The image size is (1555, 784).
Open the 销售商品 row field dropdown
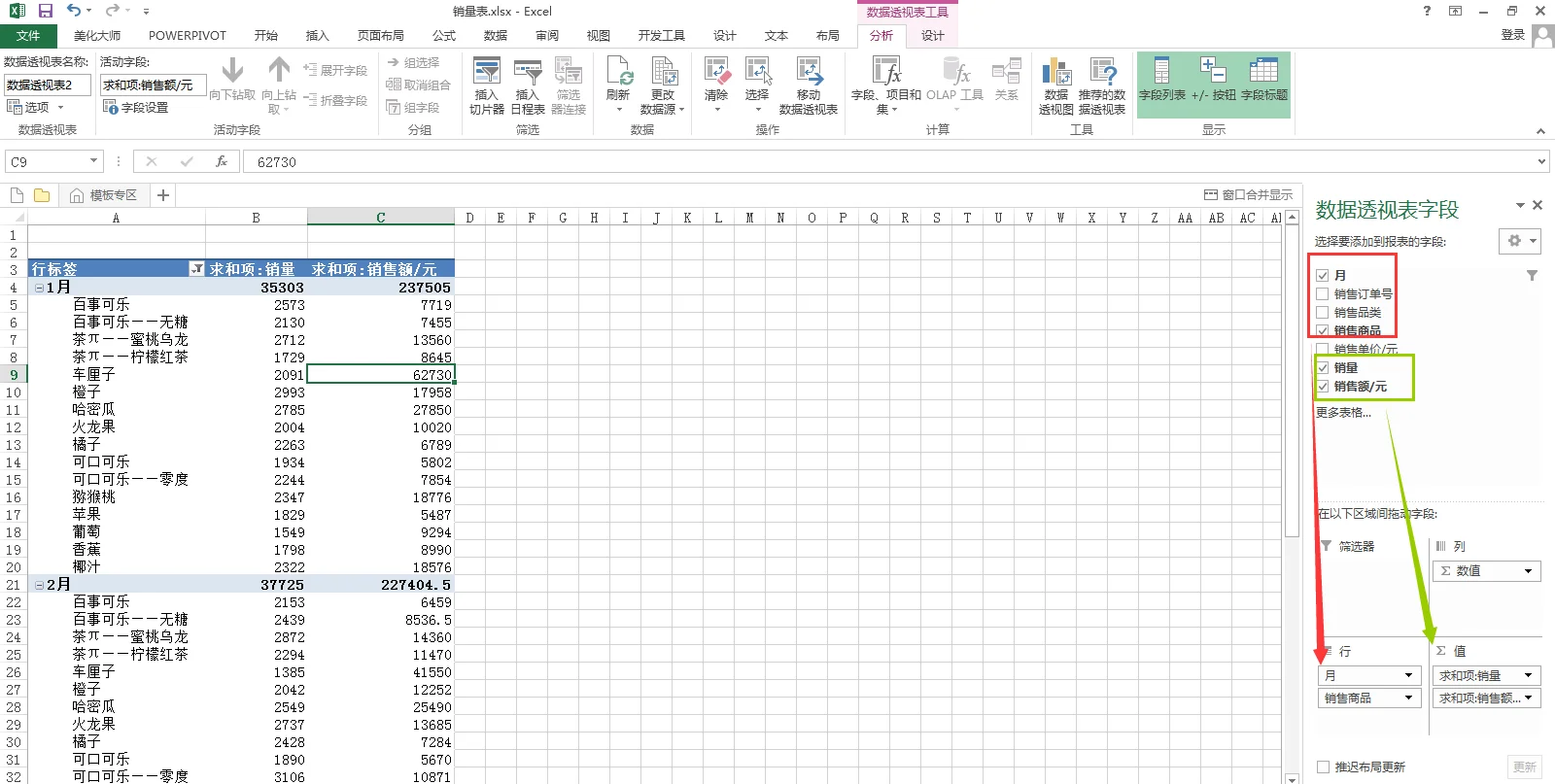pos(1408,698)
